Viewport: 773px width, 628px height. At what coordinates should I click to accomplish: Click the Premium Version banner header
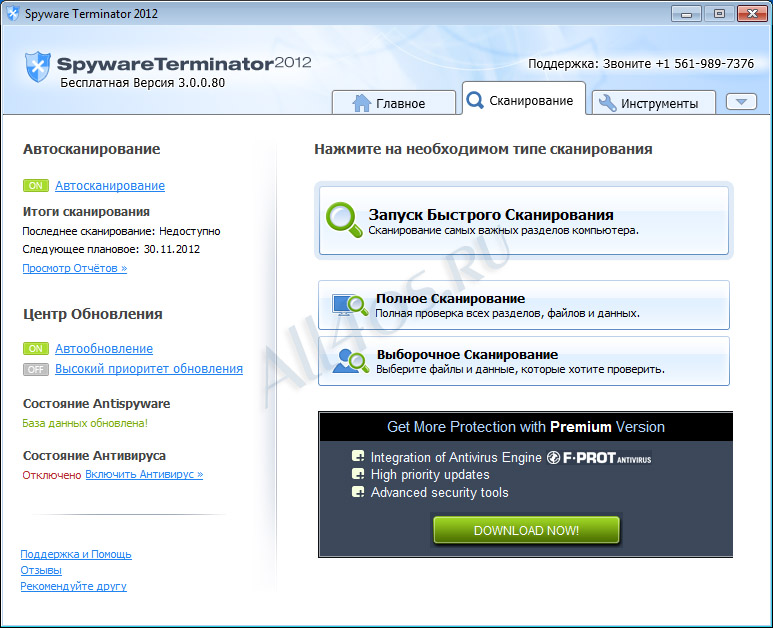tap(526, 426)
